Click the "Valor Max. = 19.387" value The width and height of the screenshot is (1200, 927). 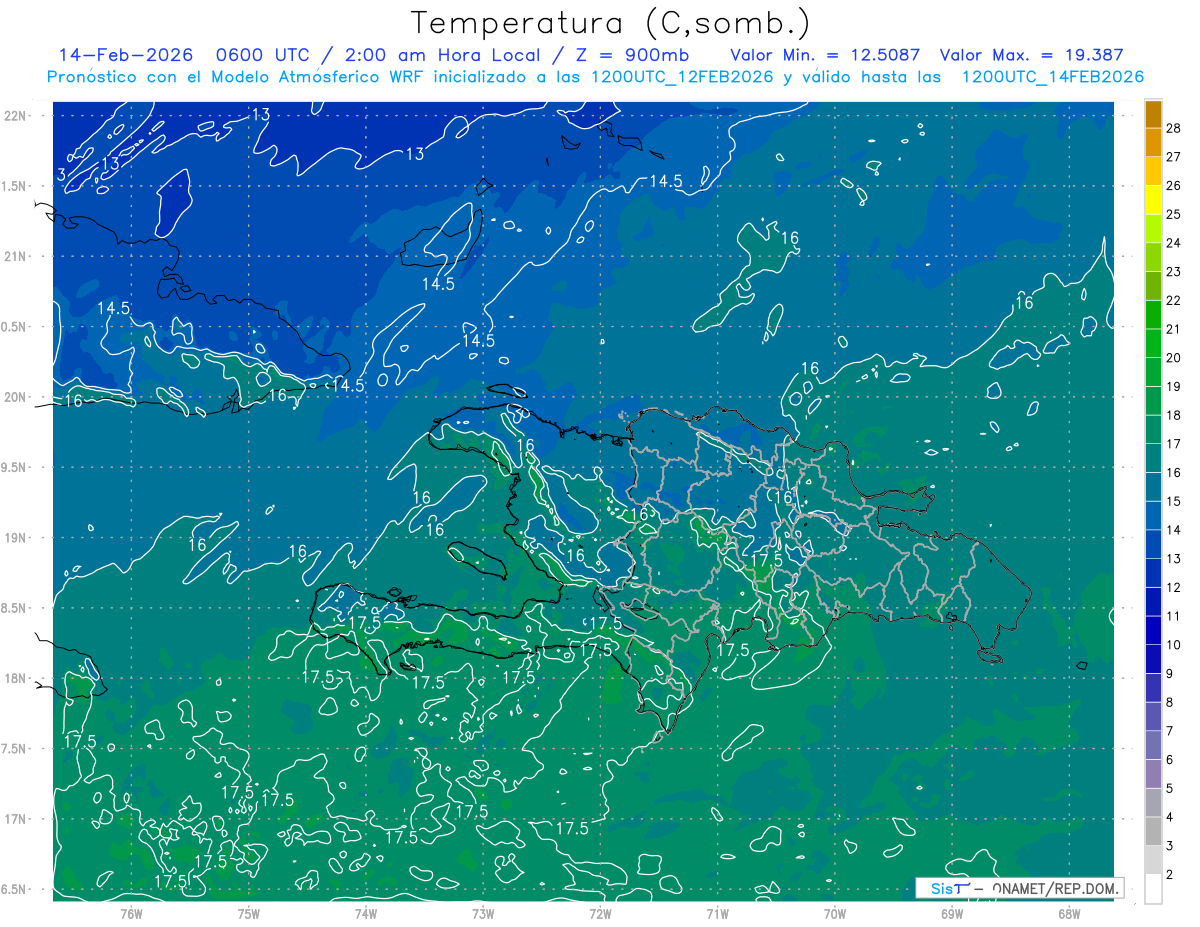tap(1032, 56)
